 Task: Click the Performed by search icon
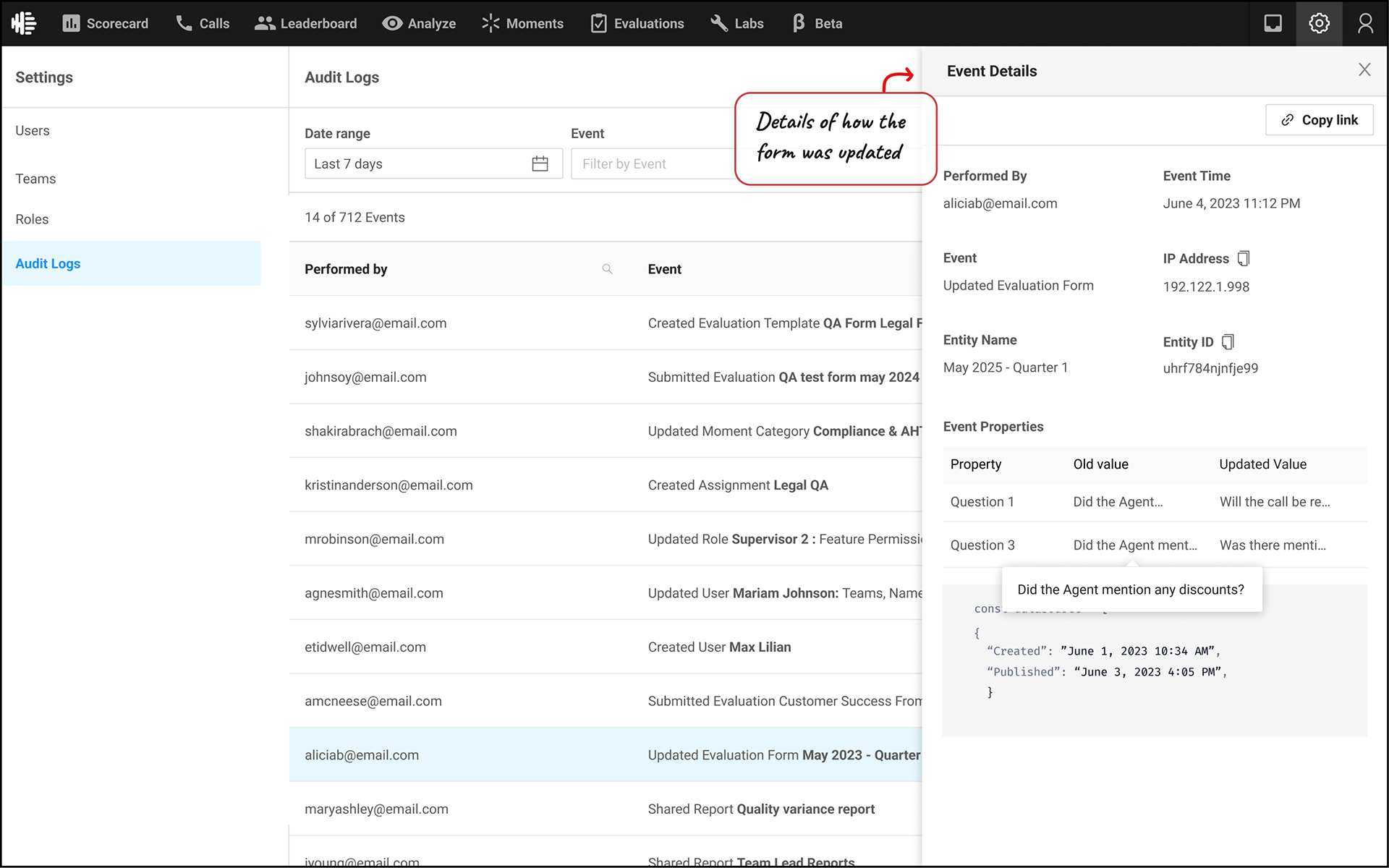pos(607,269)
